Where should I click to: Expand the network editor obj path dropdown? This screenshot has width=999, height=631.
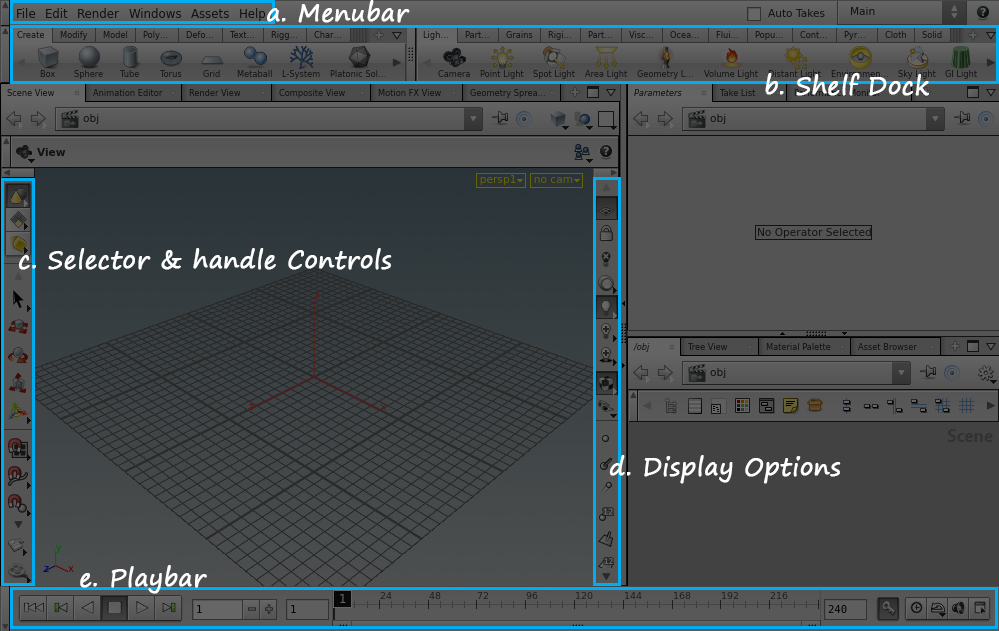(901, 373)
